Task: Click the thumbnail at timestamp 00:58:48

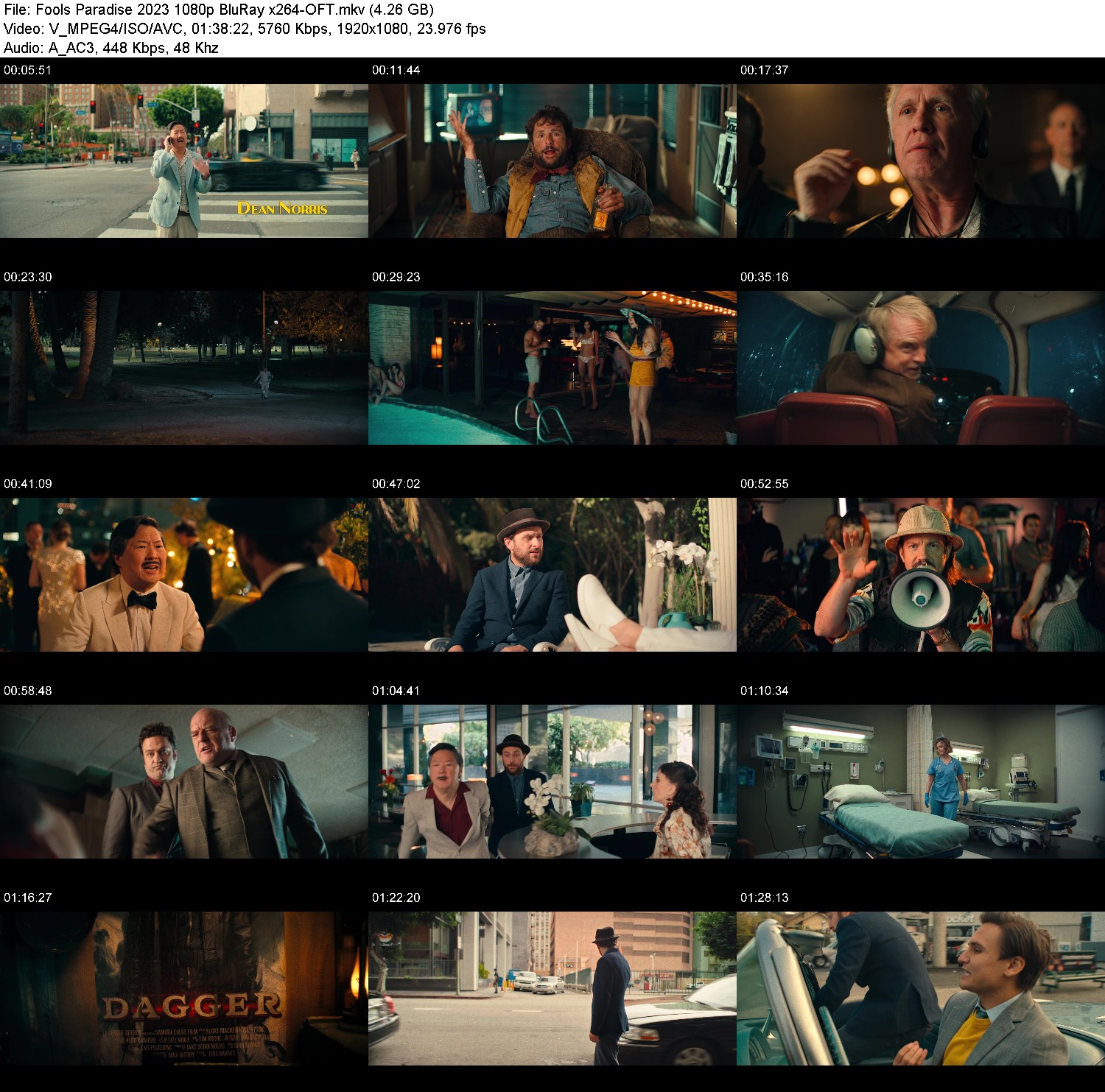Action: (x=184, y=781)
